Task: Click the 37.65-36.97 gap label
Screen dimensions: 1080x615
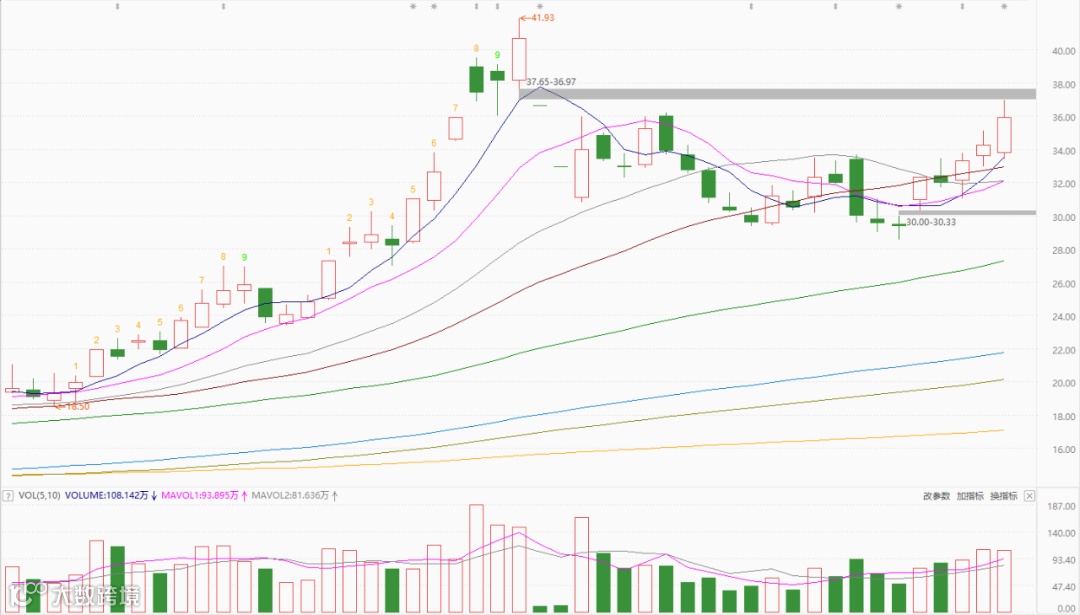Action: coord(551,81)
